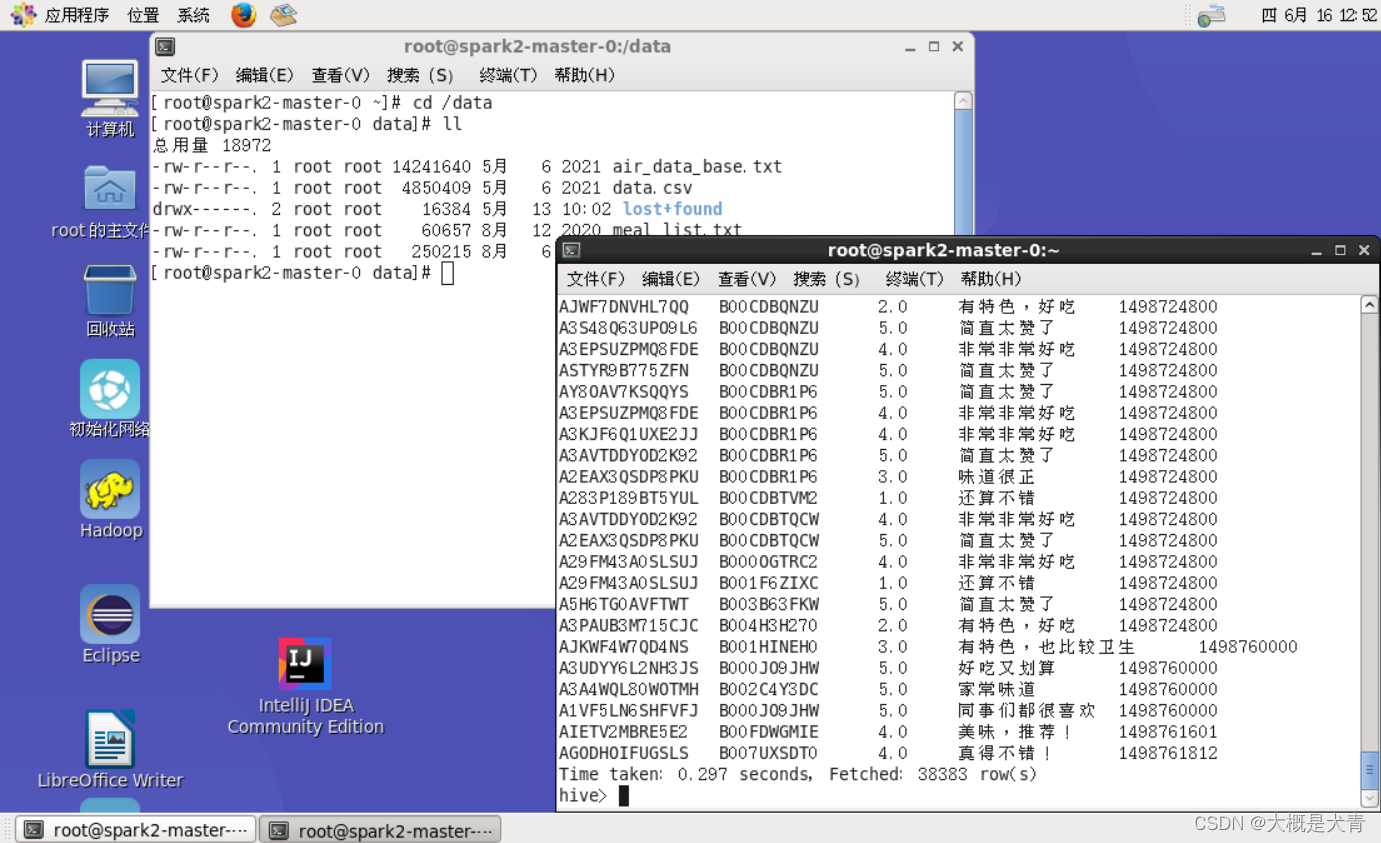Switch to second taskbar terminal button
Screen dimensions: 1381x843
pyautogui.click(x=380, y=829)
